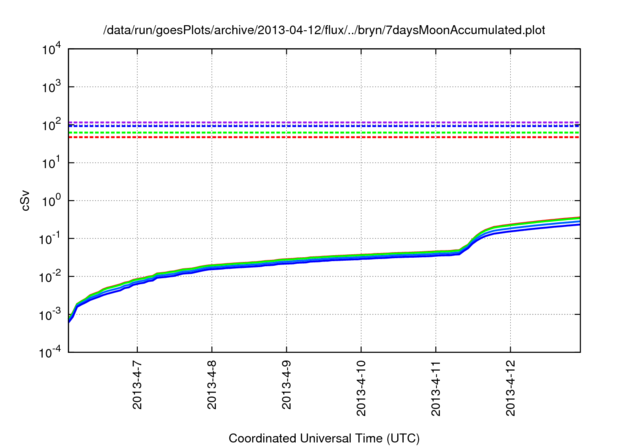
Task: Click the Coordinated Universal Time axis label
Action: coord(324,438)
